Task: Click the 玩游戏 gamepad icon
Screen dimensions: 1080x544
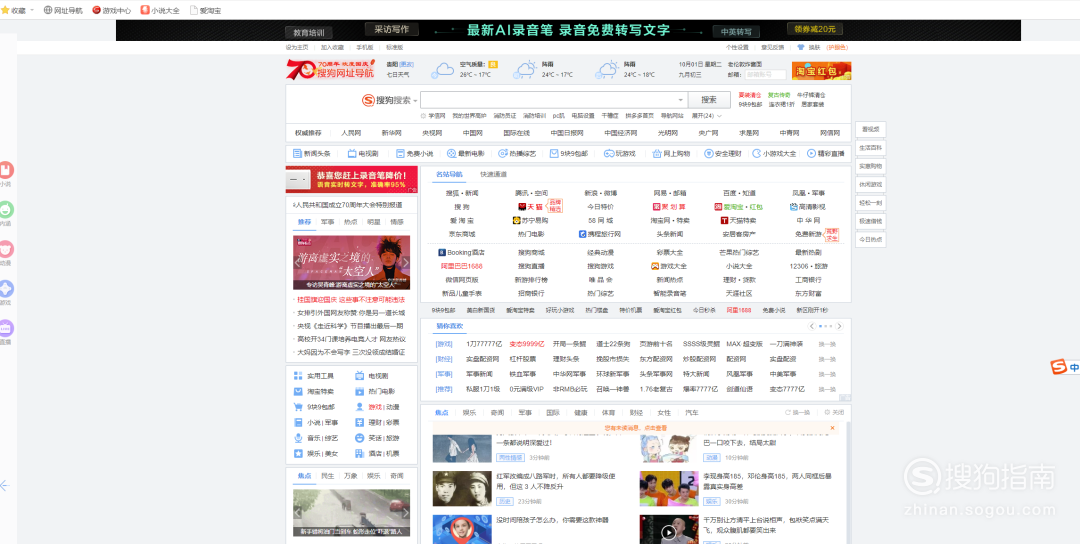Action: [609, 154]
